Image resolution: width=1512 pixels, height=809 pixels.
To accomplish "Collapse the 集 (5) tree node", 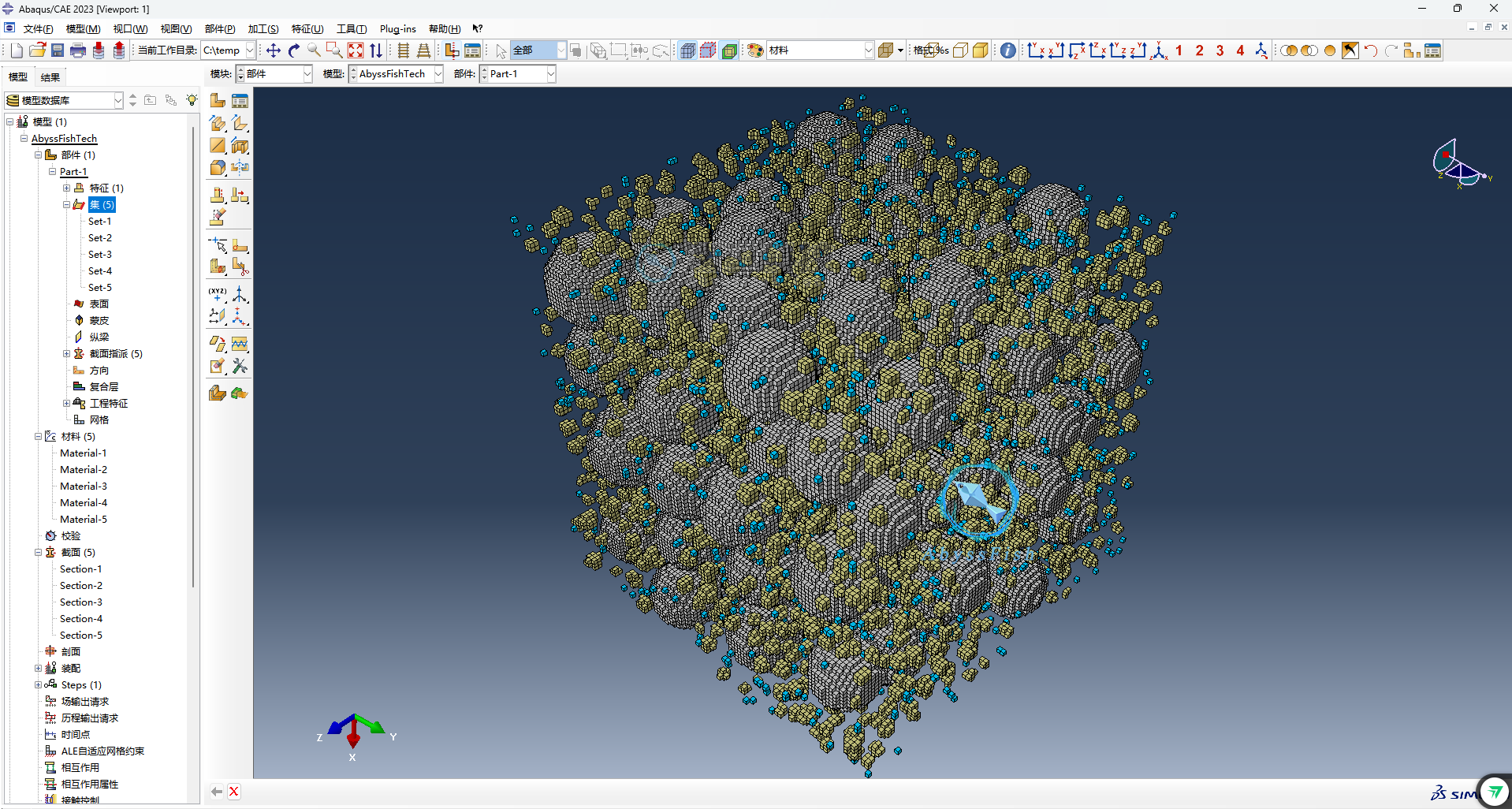I will click(67, 205).
